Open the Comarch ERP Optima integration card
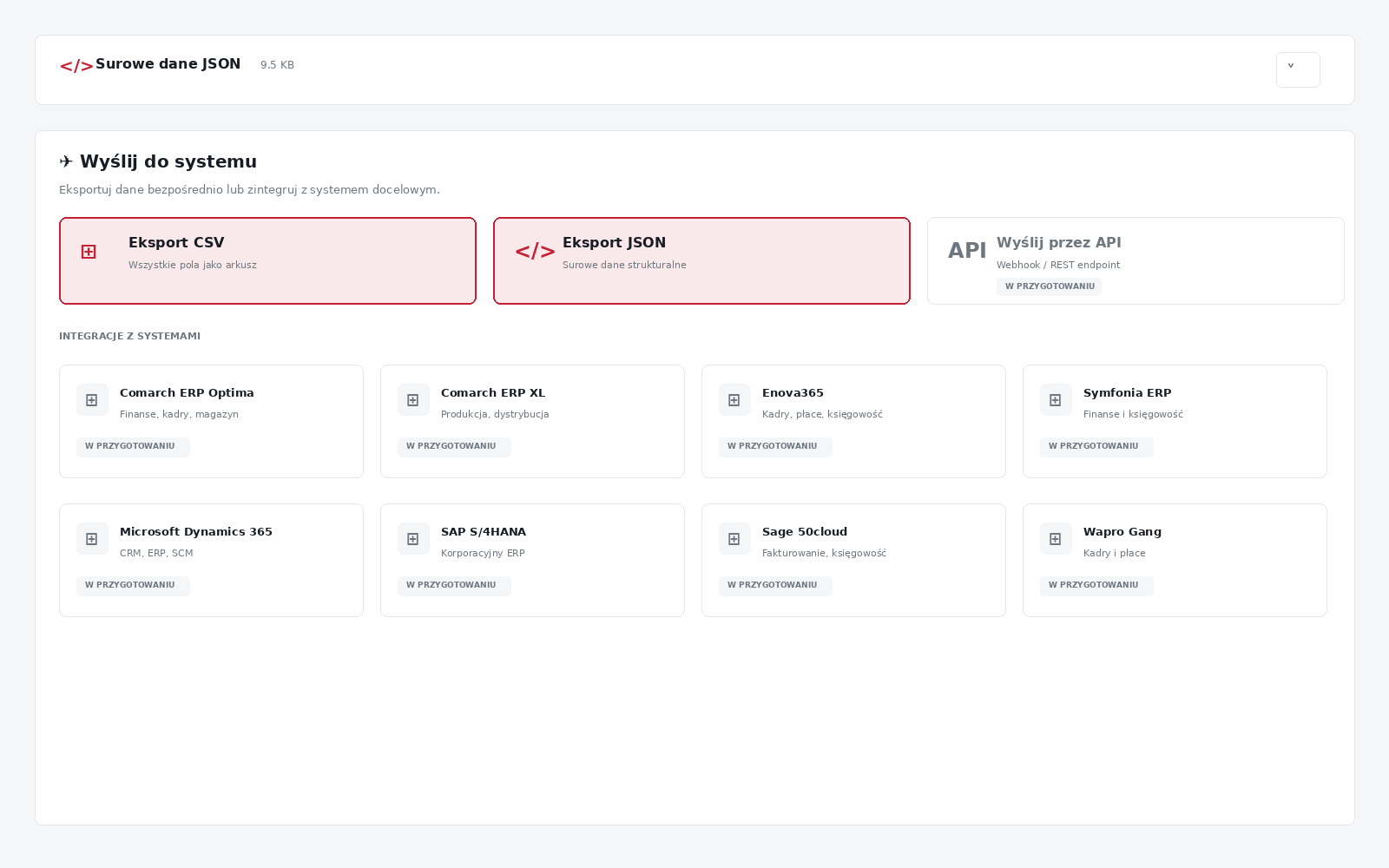Image resolution: width=1389 pixels, height=868 pixels. click(211, 421)
